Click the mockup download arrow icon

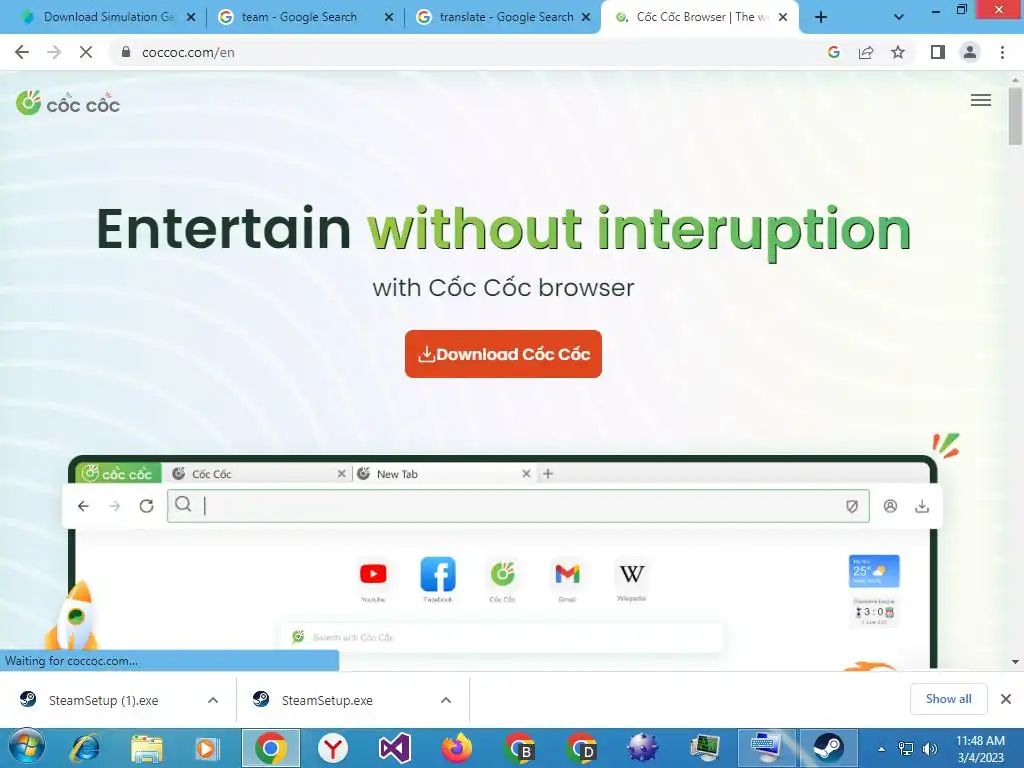click(921, 506)
